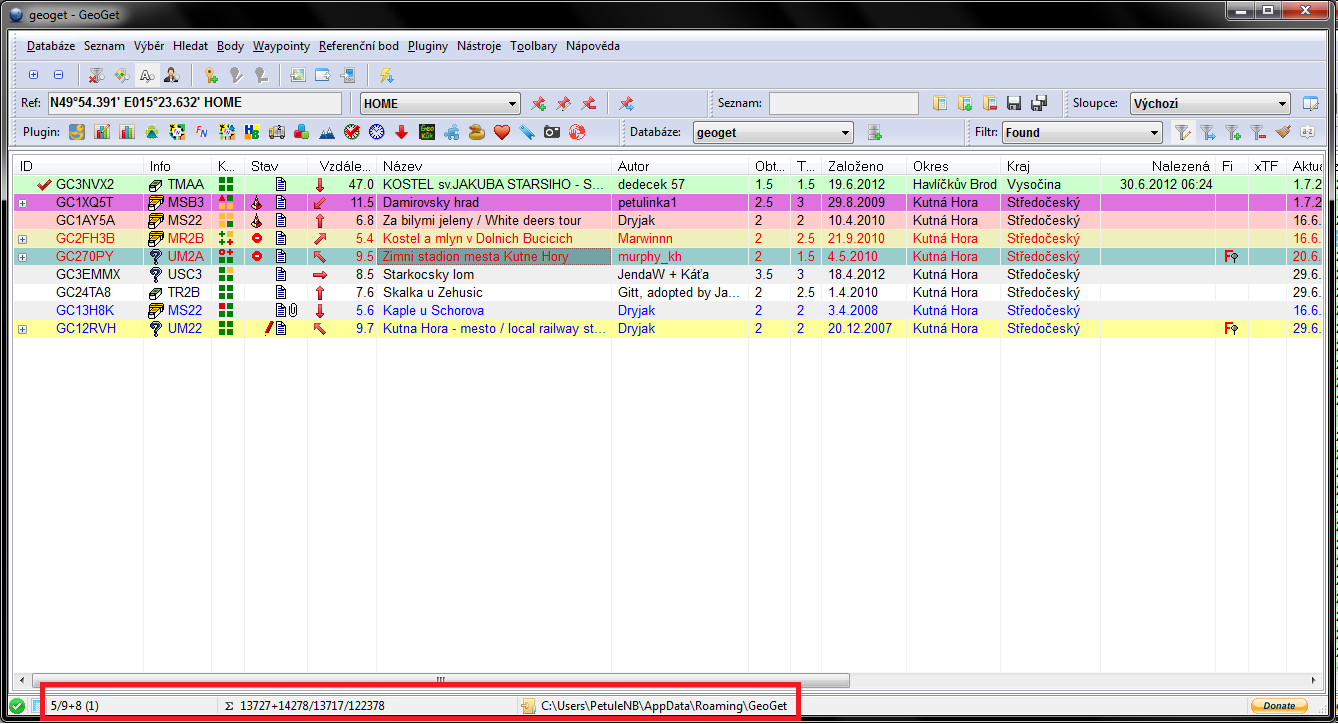
Task: Sort by the Název column header
Action: pyautogui.click(x=495, y=166)
